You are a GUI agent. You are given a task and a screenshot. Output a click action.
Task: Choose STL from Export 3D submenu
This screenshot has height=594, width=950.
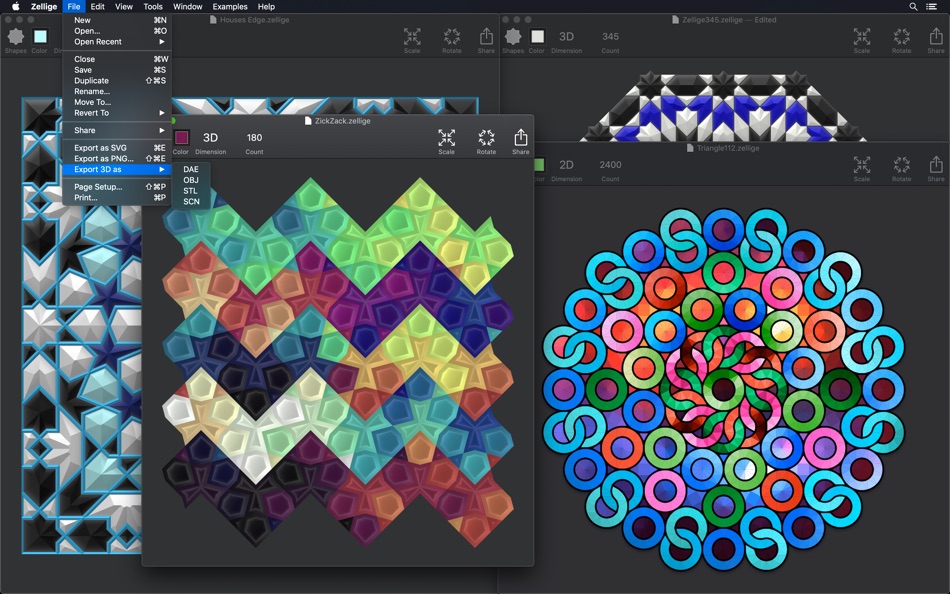point(191,191)
